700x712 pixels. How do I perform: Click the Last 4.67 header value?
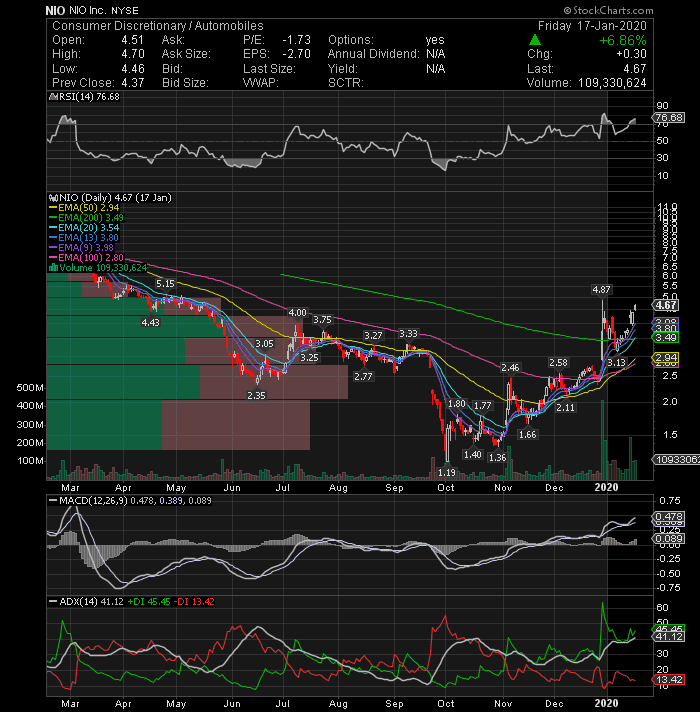pyautogui.click(x=635, y=69)
